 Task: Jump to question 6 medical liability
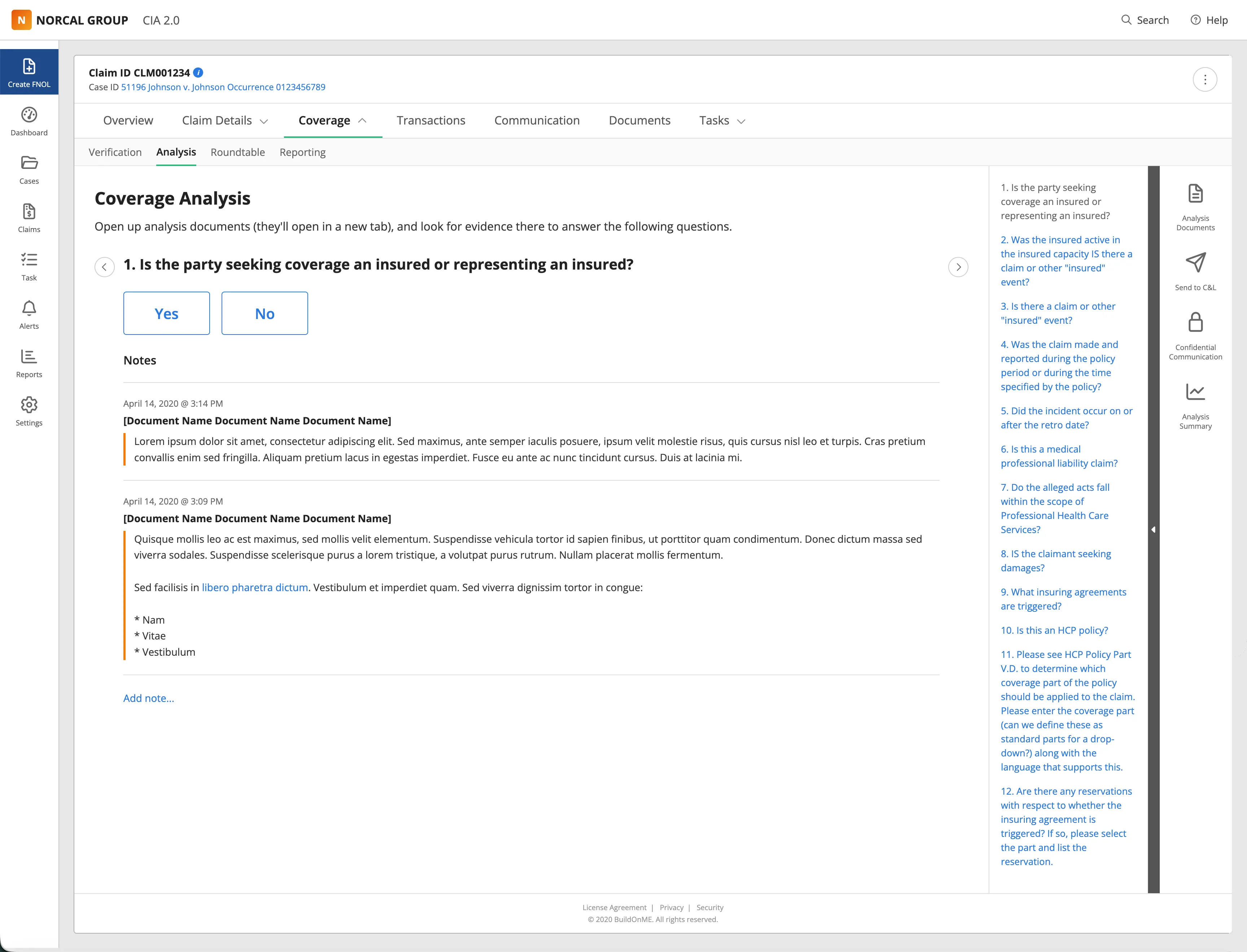pos(1059,456)
